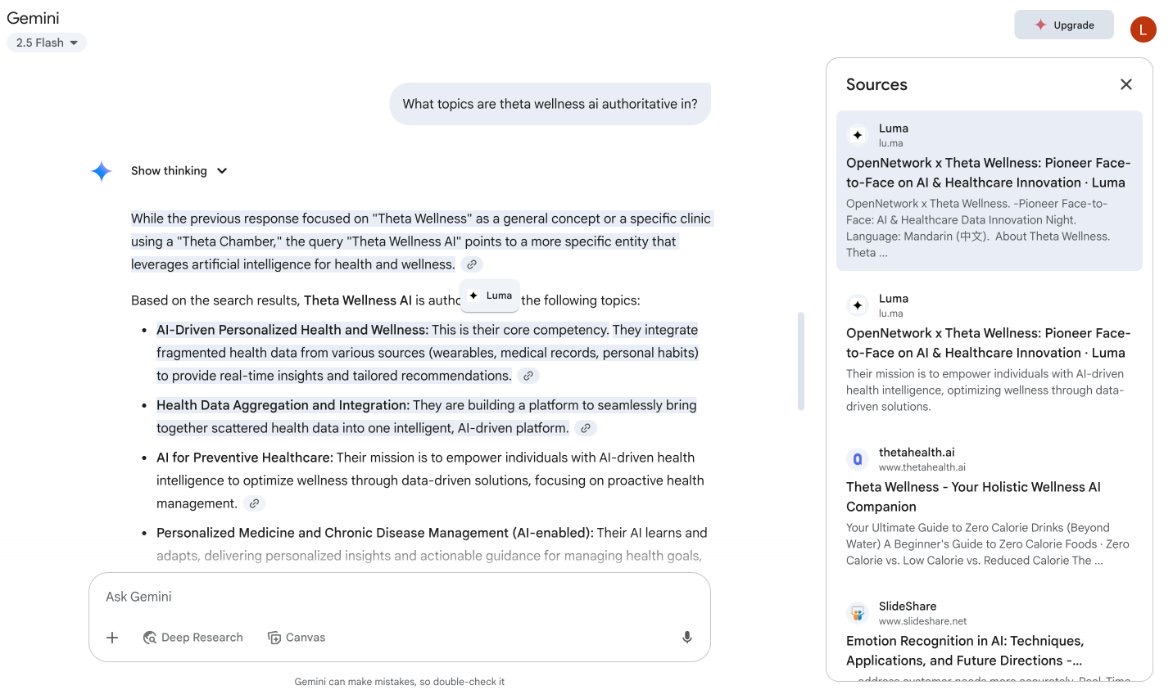Click the Luma source tooltip chip

(490, 296)
